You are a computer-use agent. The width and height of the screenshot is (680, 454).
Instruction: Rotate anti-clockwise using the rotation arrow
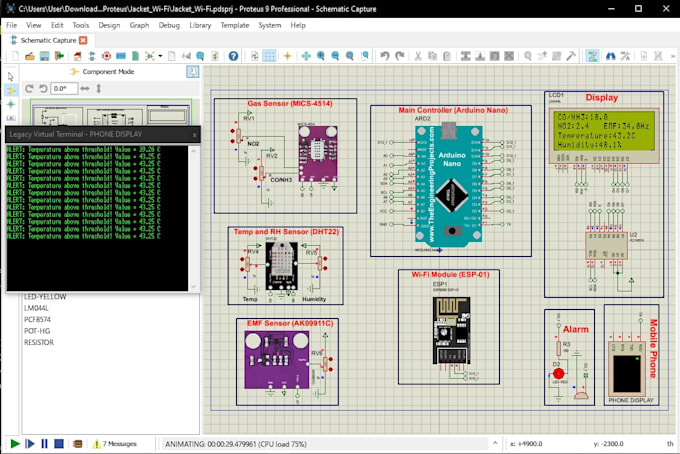(x=43, y=88)
